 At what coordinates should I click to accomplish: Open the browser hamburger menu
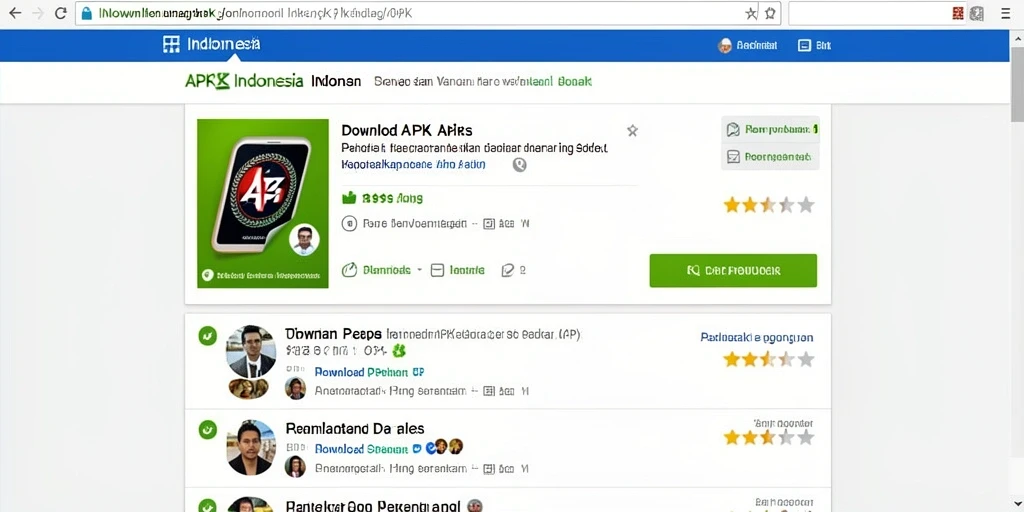point(1006,13)
